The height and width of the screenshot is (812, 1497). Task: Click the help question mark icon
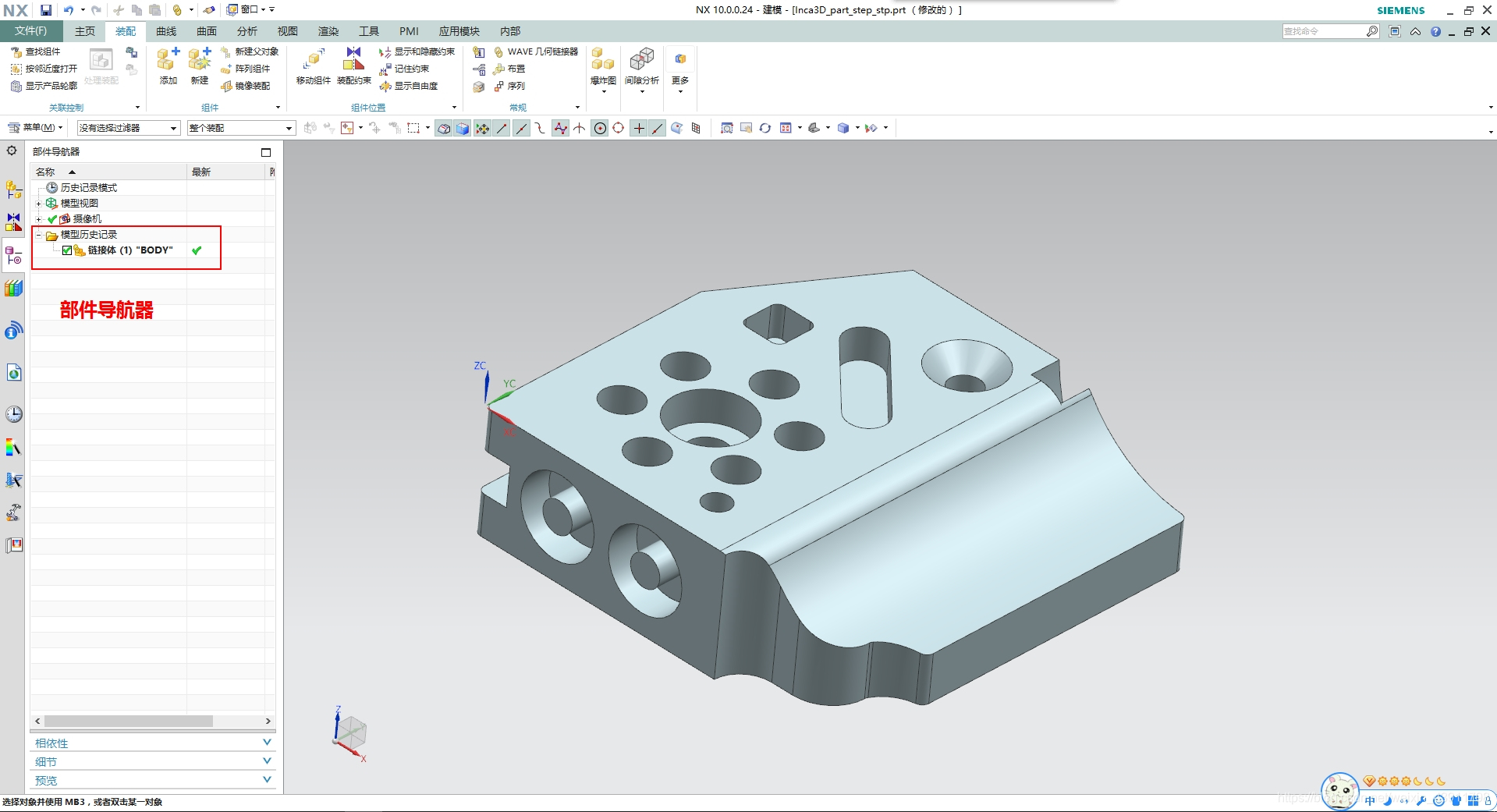click(x=1436, y=31)
